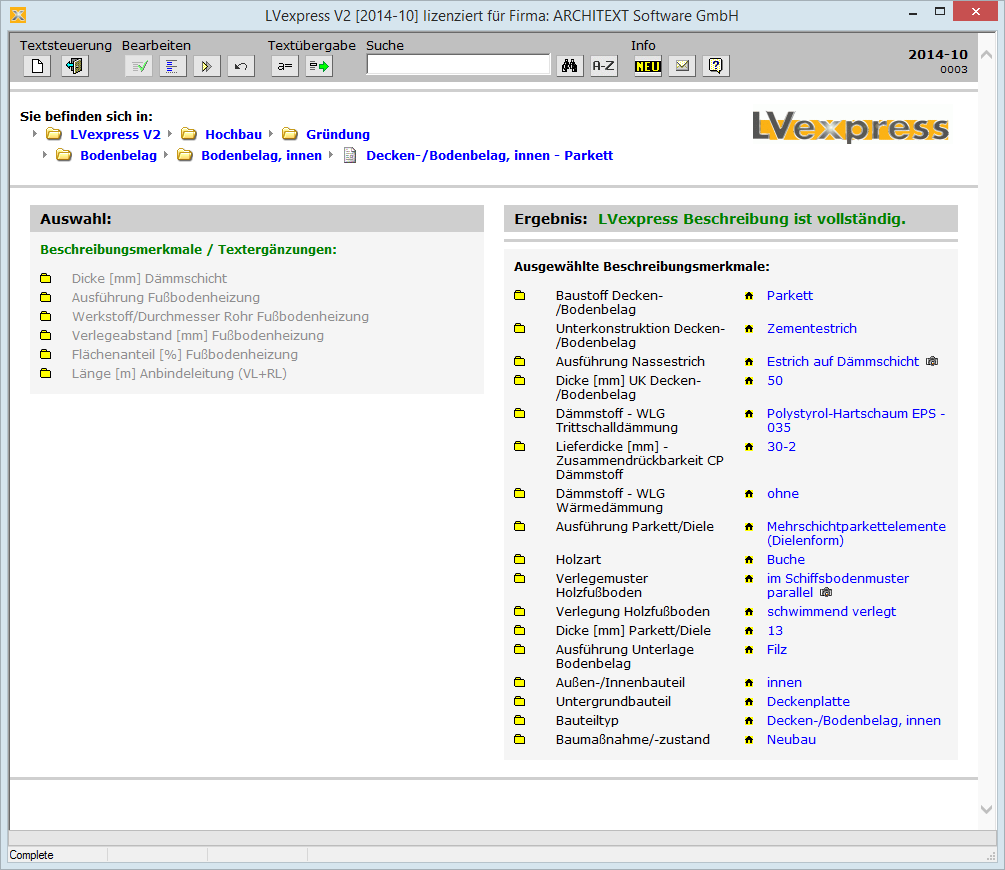Select 'Verlegeabstand [mm] Fußbodenheizung' in the Auswahl list
The height and width of the screenshot is (870, 1005).
tap(198, 335)
